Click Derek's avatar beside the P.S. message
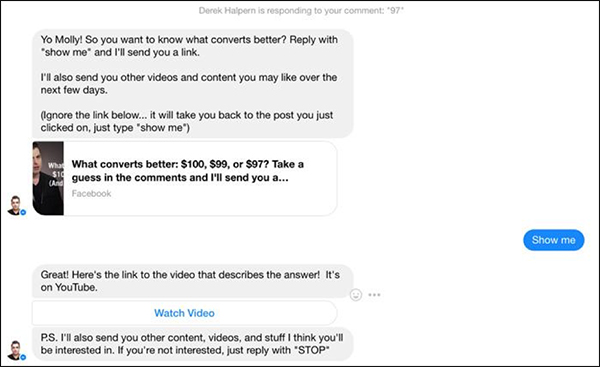Viewport: 600px width, 367px height. [x=15, y=350]
